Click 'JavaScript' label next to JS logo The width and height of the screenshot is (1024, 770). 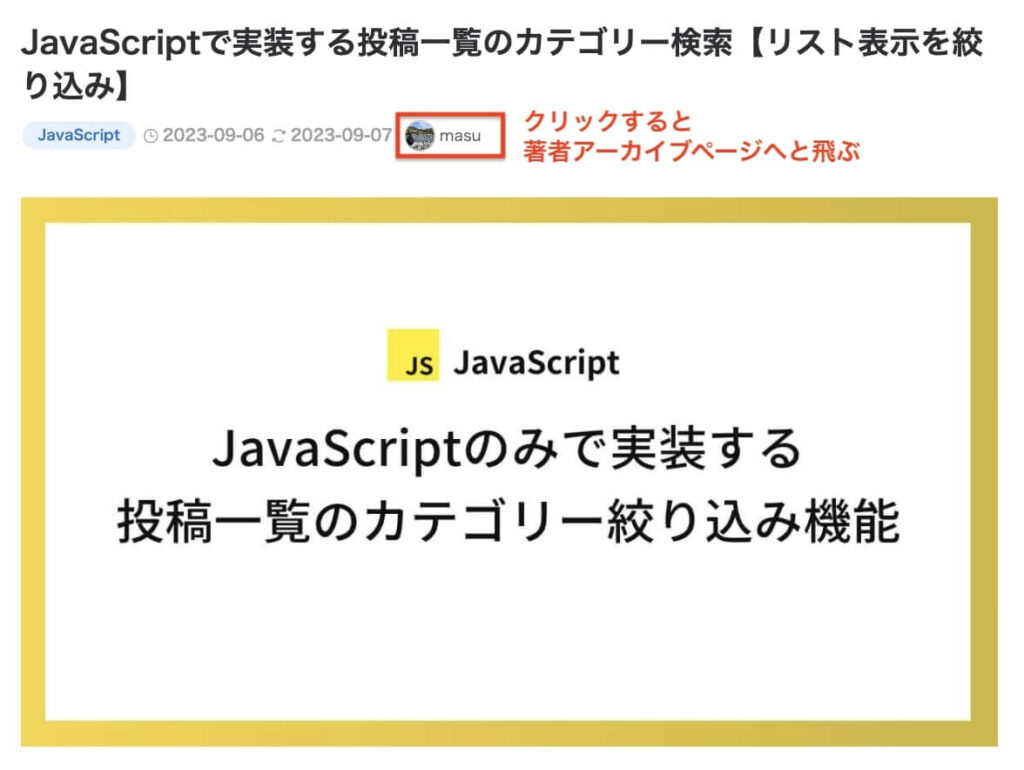536,362
